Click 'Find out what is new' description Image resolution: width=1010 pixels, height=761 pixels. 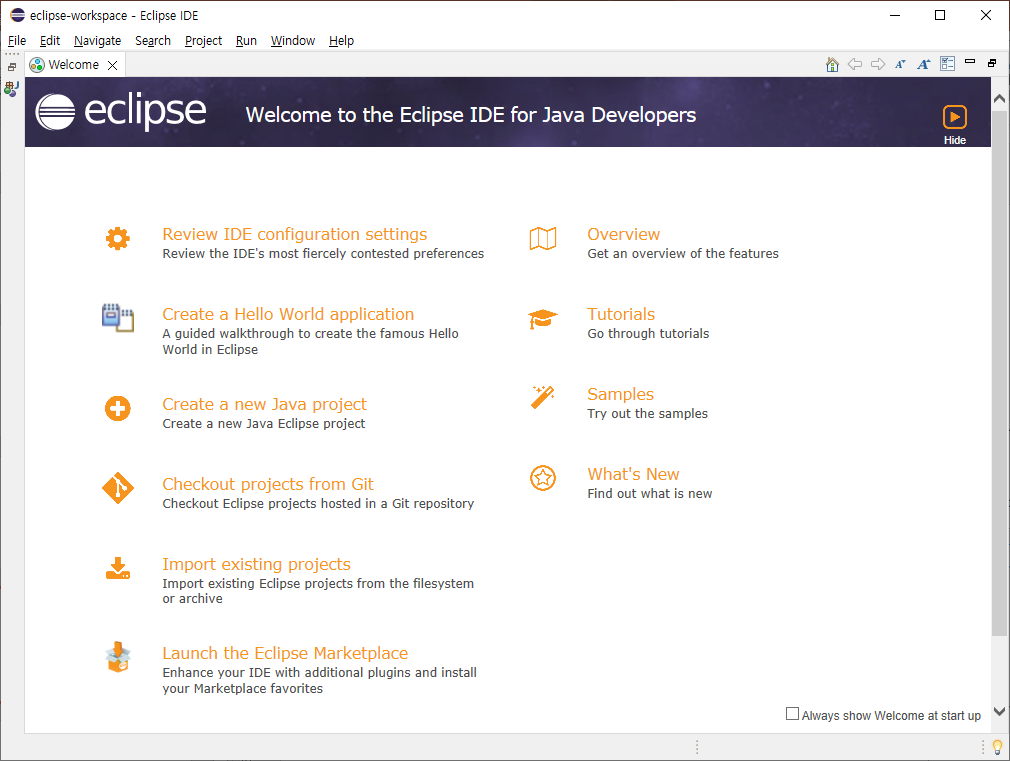point(650,493)
